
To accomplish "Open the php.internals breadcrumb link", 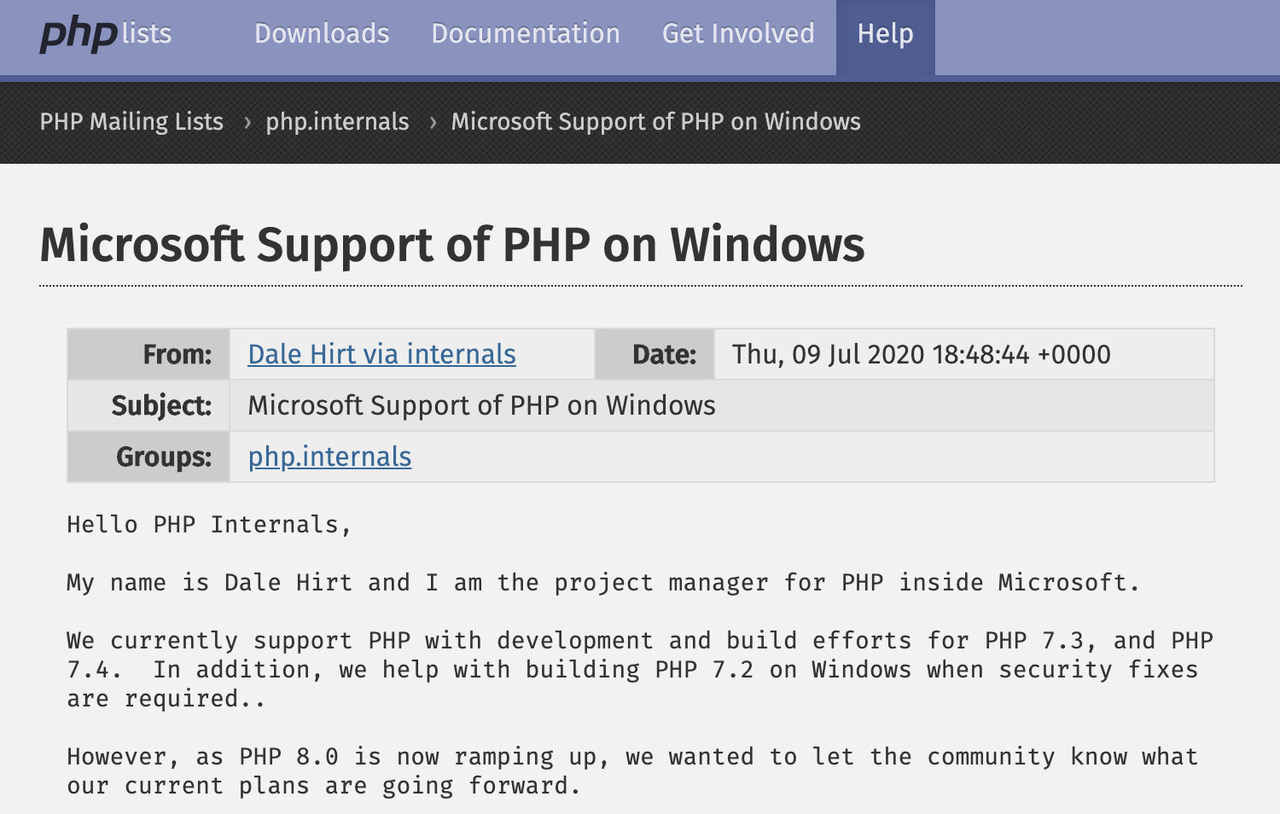I will 337,122.
